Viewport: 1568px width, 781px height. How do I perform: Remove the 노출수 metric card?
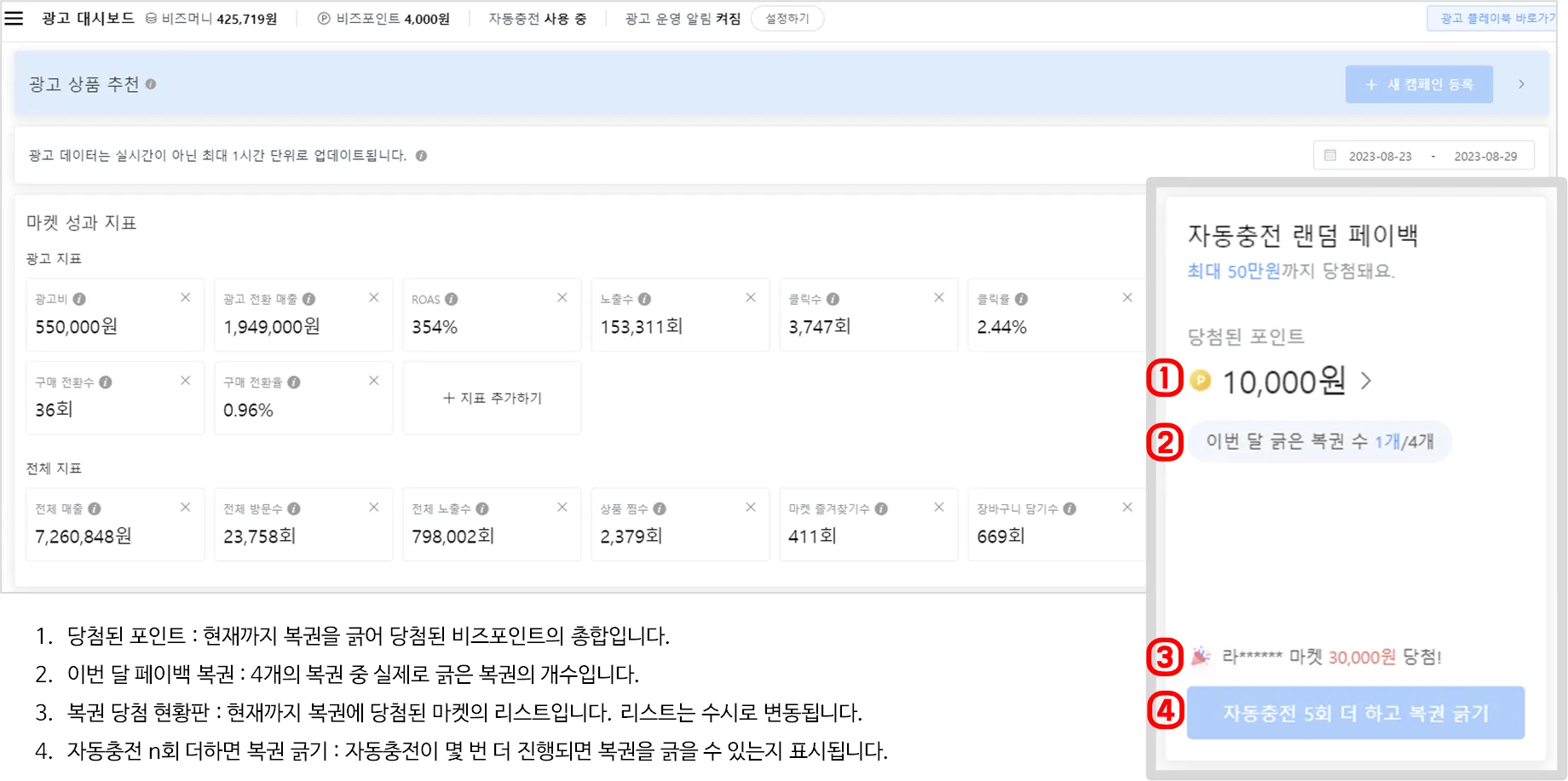[x=750, y=297]
